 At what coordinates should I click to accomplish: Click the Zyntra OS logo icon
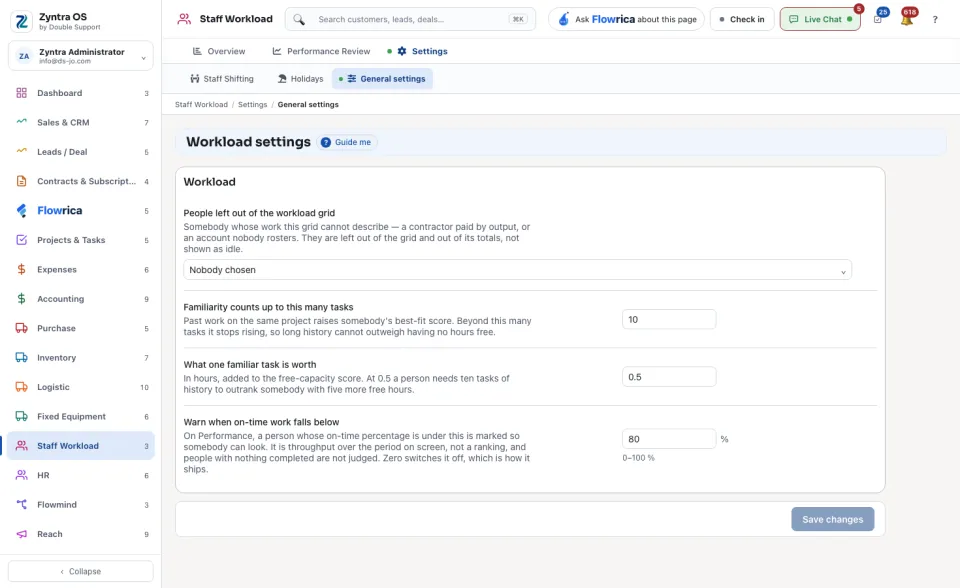(x=21, y=21)
